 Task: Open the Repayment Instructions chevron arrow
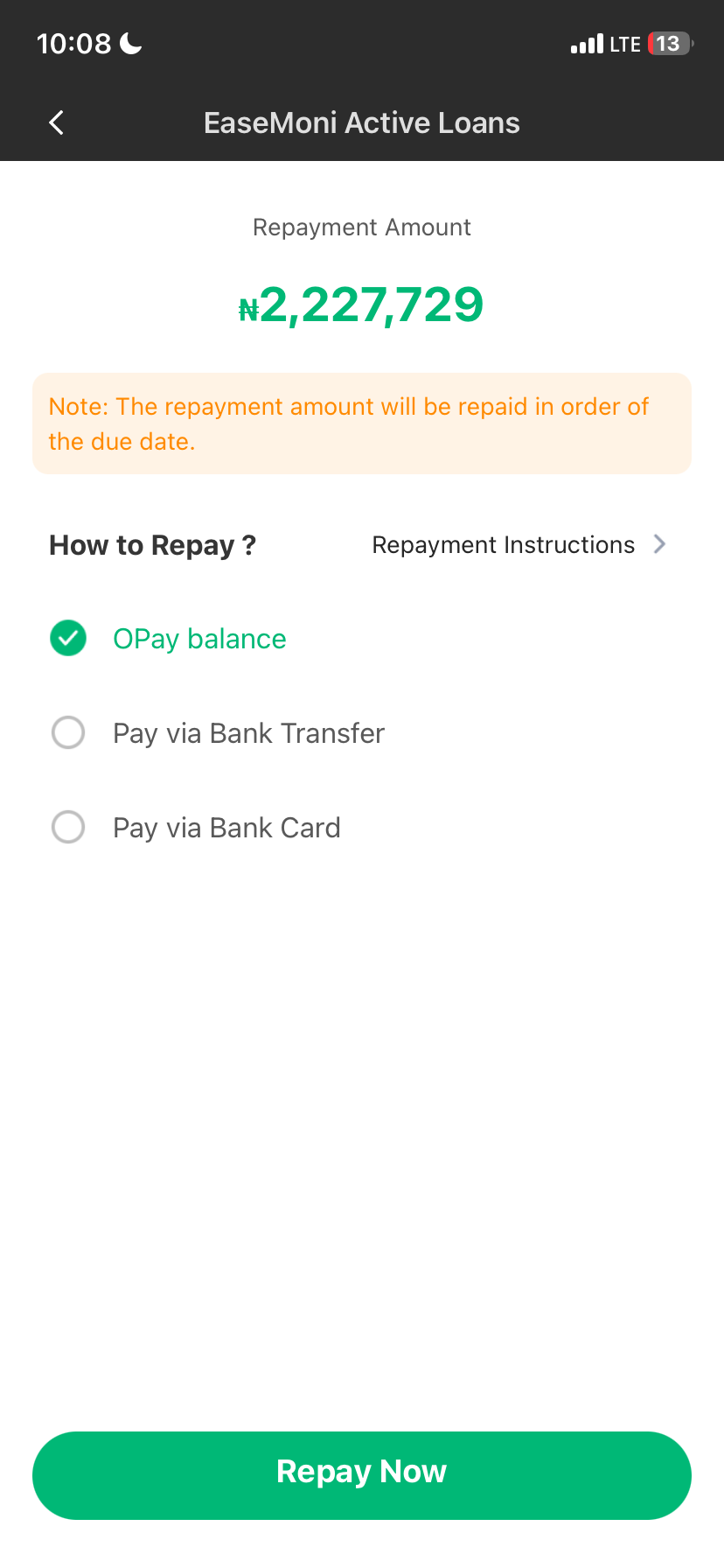660,544
